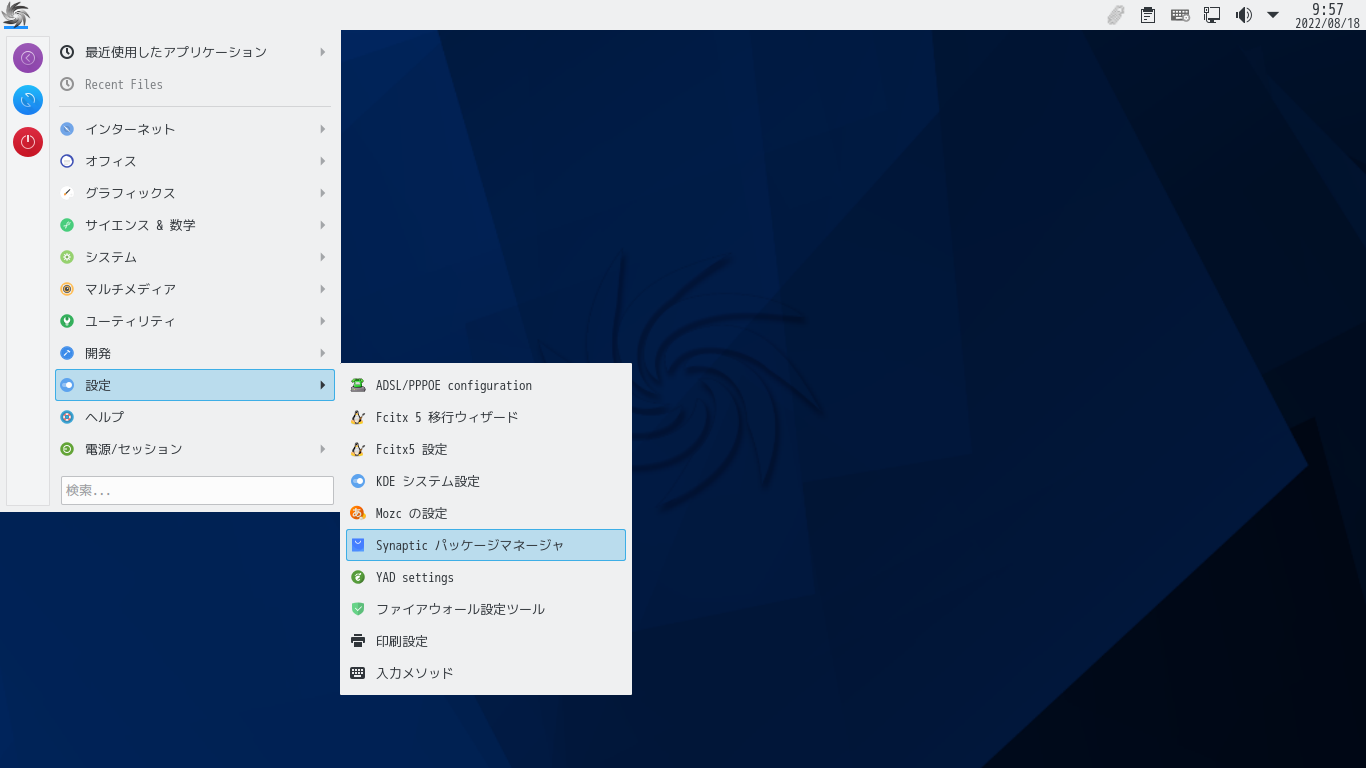Click the volume speaker tray icon
Viewport: 1366px width, 768px height.
click(x=1243, y=15)
